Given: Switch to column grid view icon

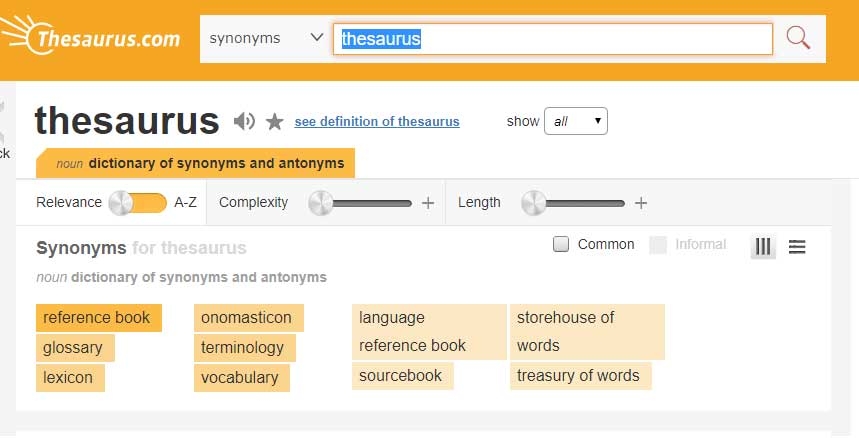Looking at the screenshot, I should (764, 246).
